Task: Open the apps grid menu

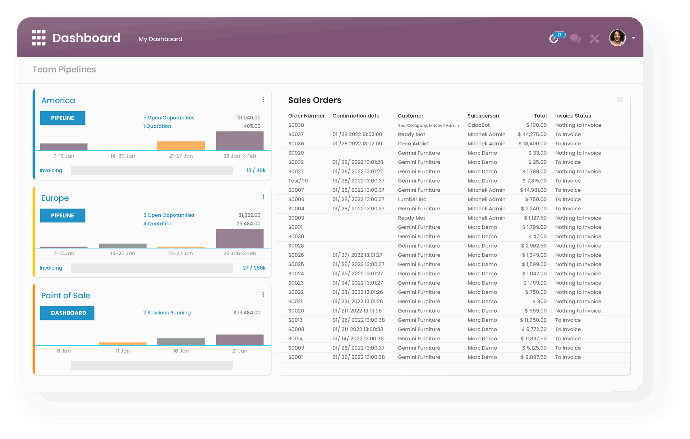Action: coord(39,38)
